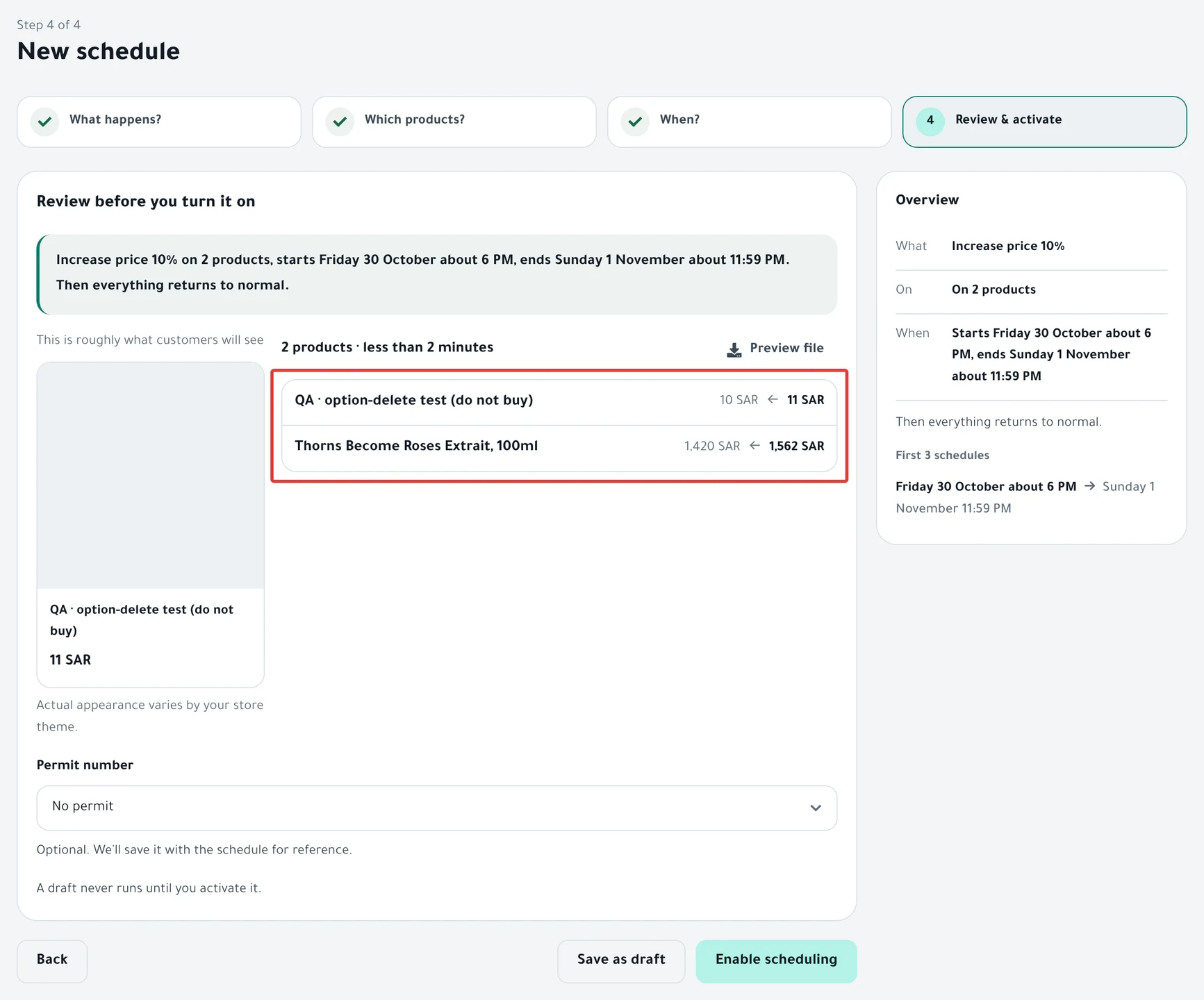Click the 1,562 SAR new price
Viewport: 1204px width, 1000px height.
pyautogui.click(x=796, y=446)
